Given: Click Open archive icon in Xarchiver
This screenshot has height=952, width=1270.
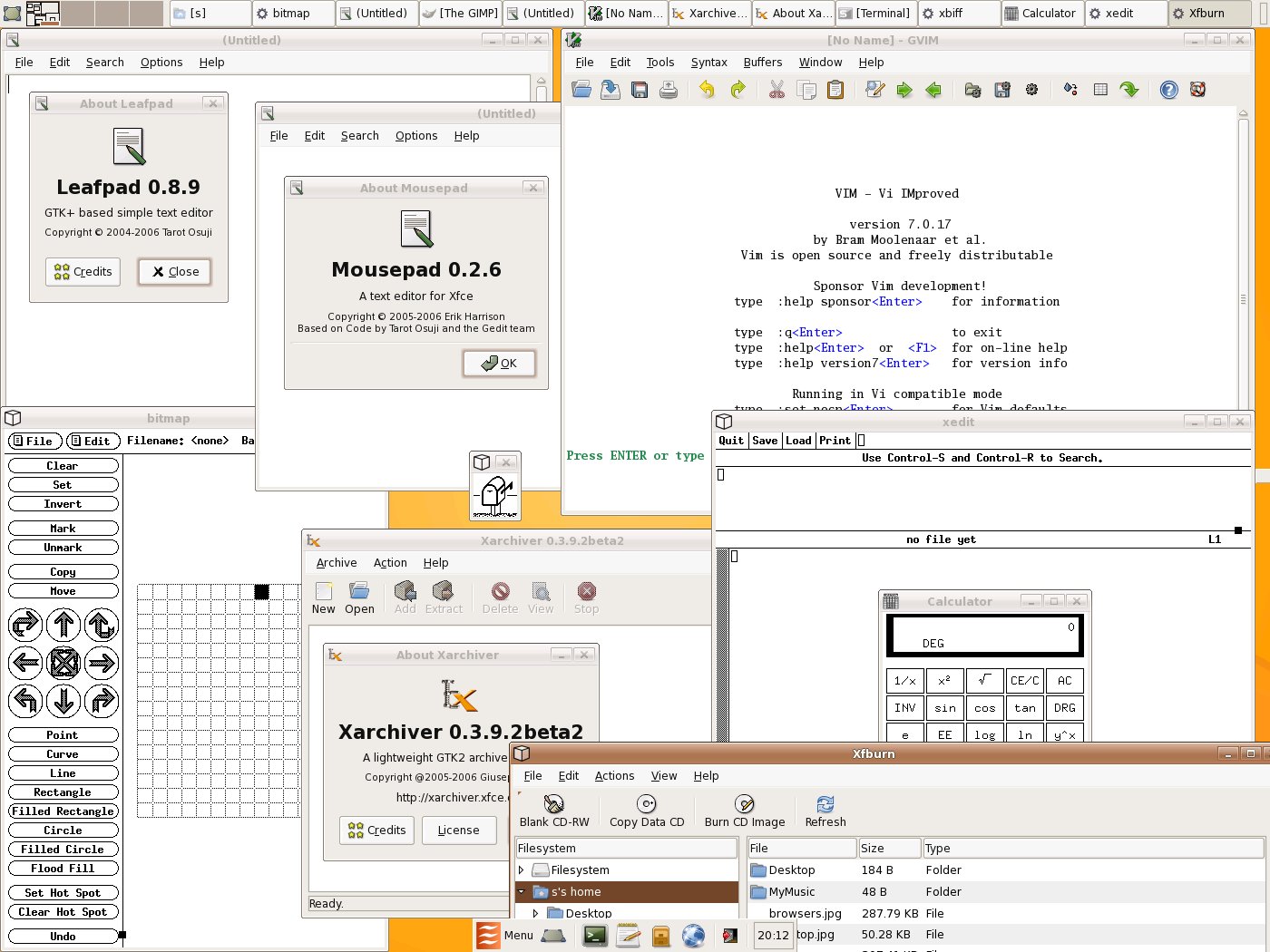Looking at the screenshot, I should coord(359,598).
